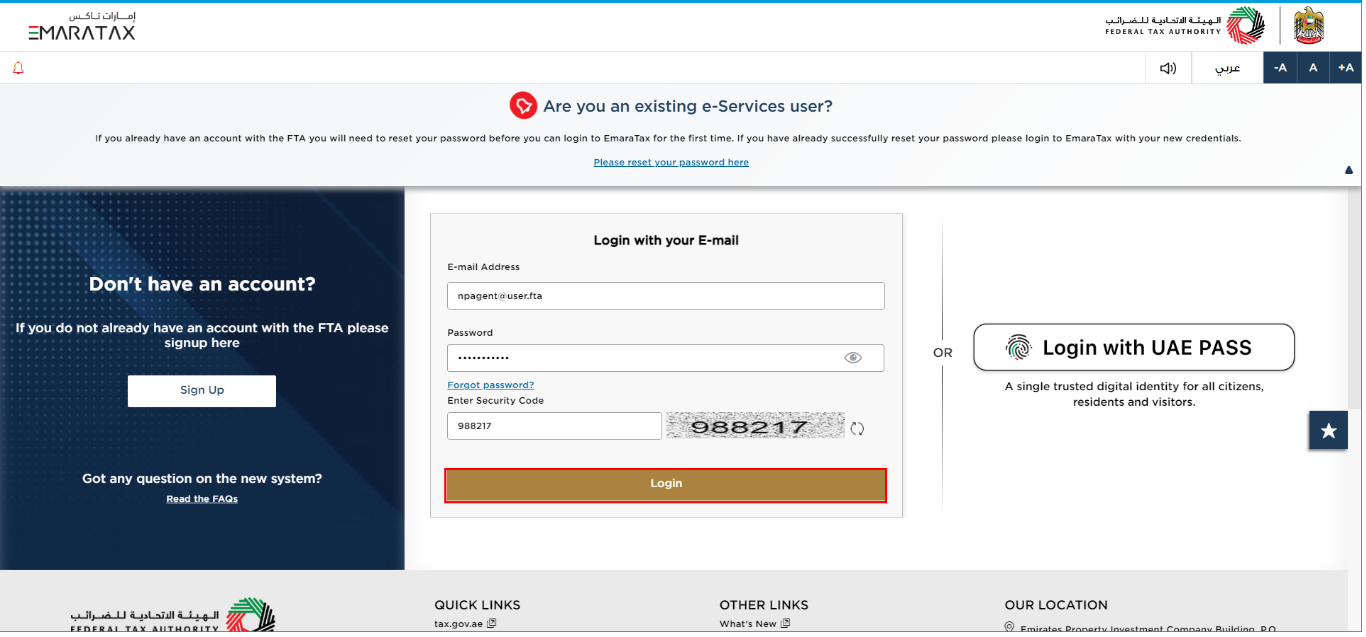Click the OTHER LINKS footer heading
The height and width of the screenshot is (637, 1366).
(x=764, y=605)
